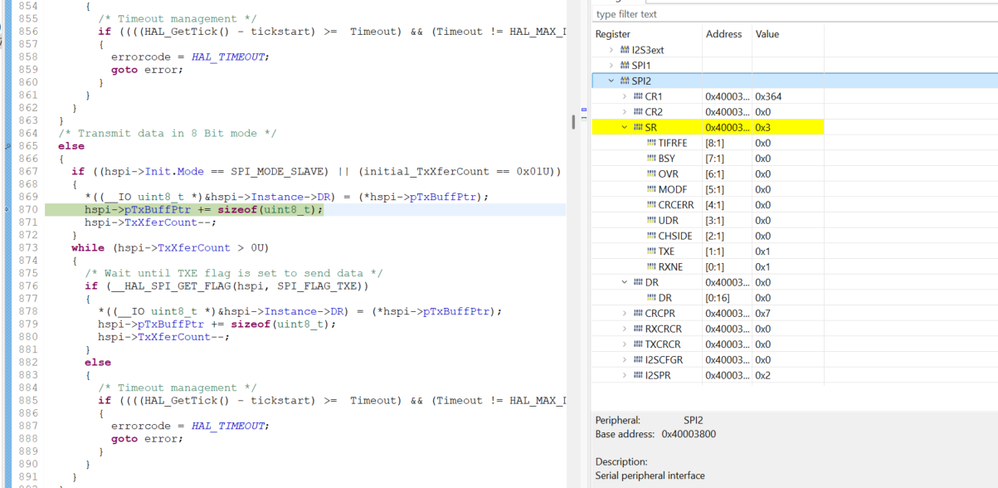998x488 pixels.
Task: Click line number 869 in gutter
Action: tap(28, 197)
